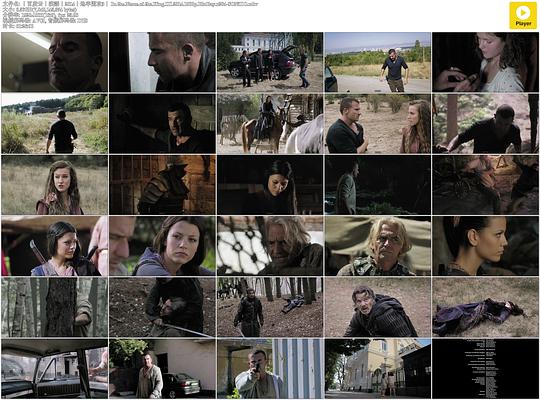Image resolution: width=540 pixels, height=400 pixels.
Task: Select thumbnail of person hiding behind tree
Action: tap(54, 307)
